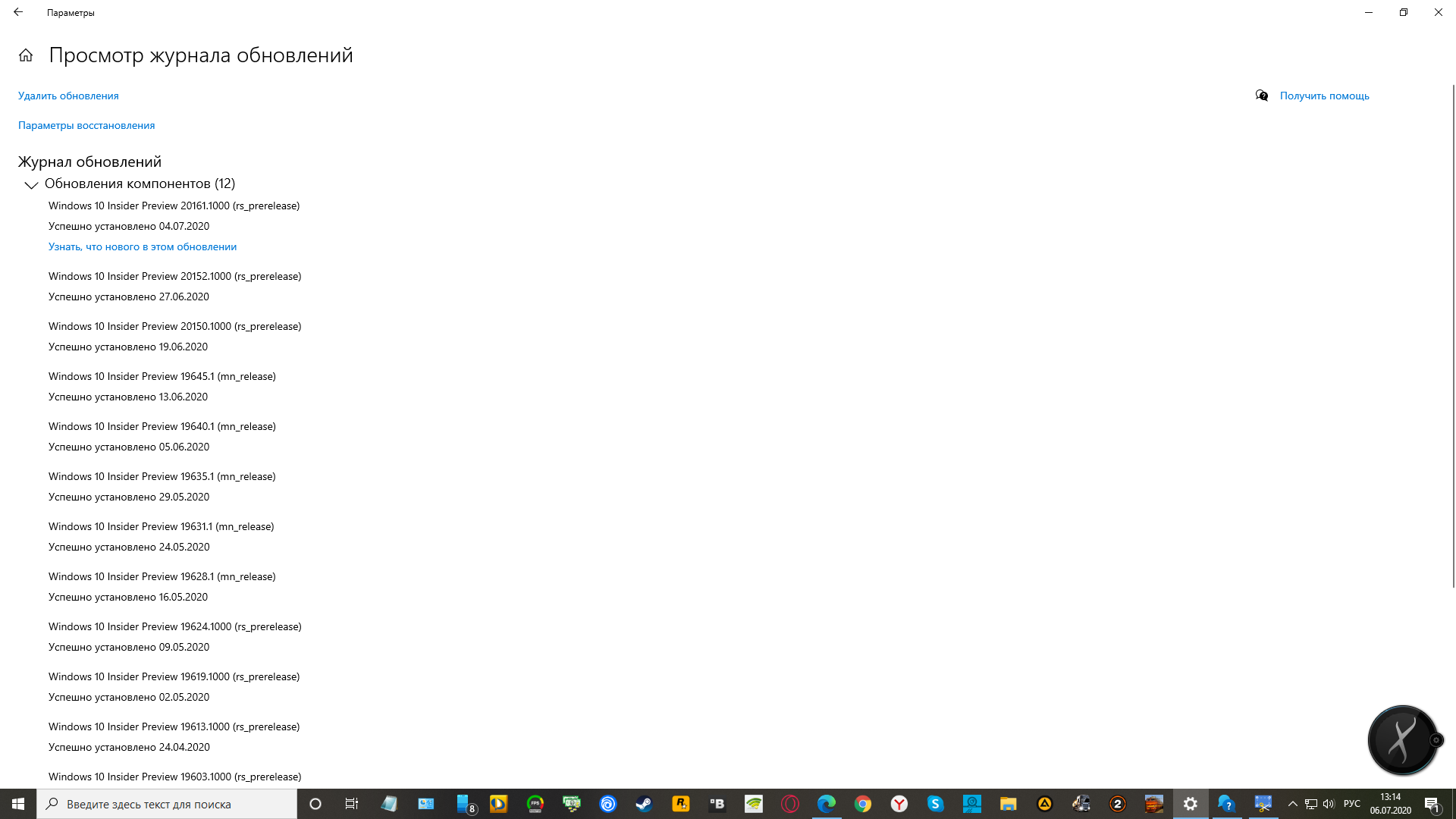Select Insider Preview 19640.1 entry
Screen dimensions: 1456x819
pos(162,426)
